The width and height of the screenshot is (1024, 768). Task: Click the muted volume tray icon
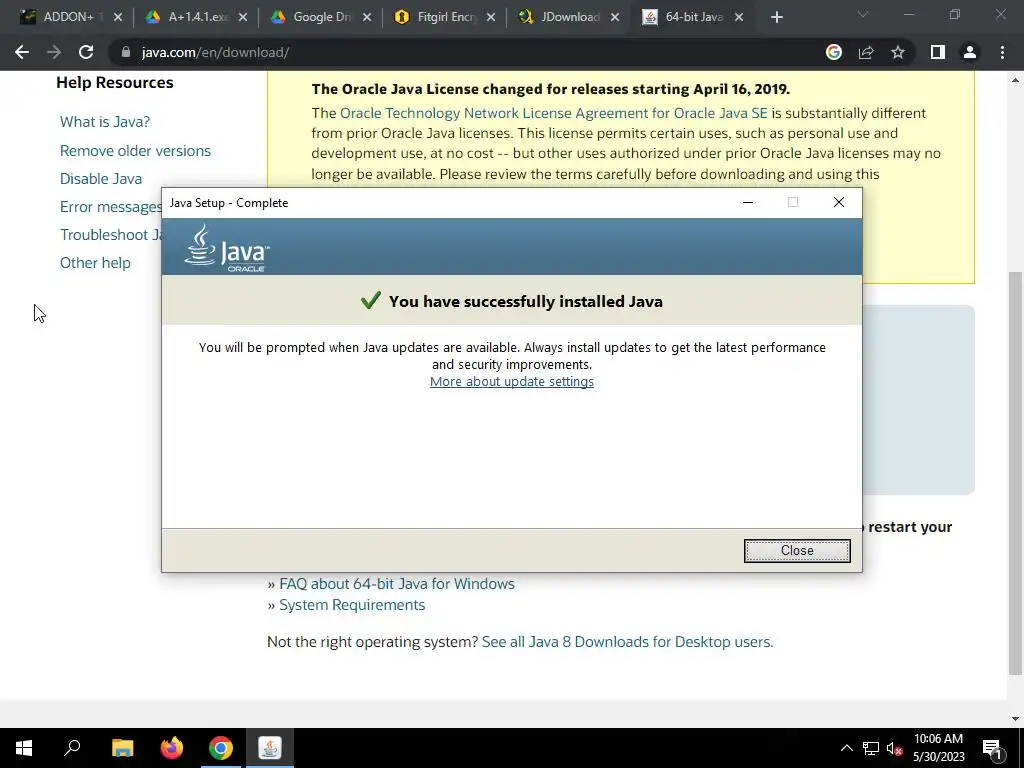pyautogui.click(x=894, y=748)
